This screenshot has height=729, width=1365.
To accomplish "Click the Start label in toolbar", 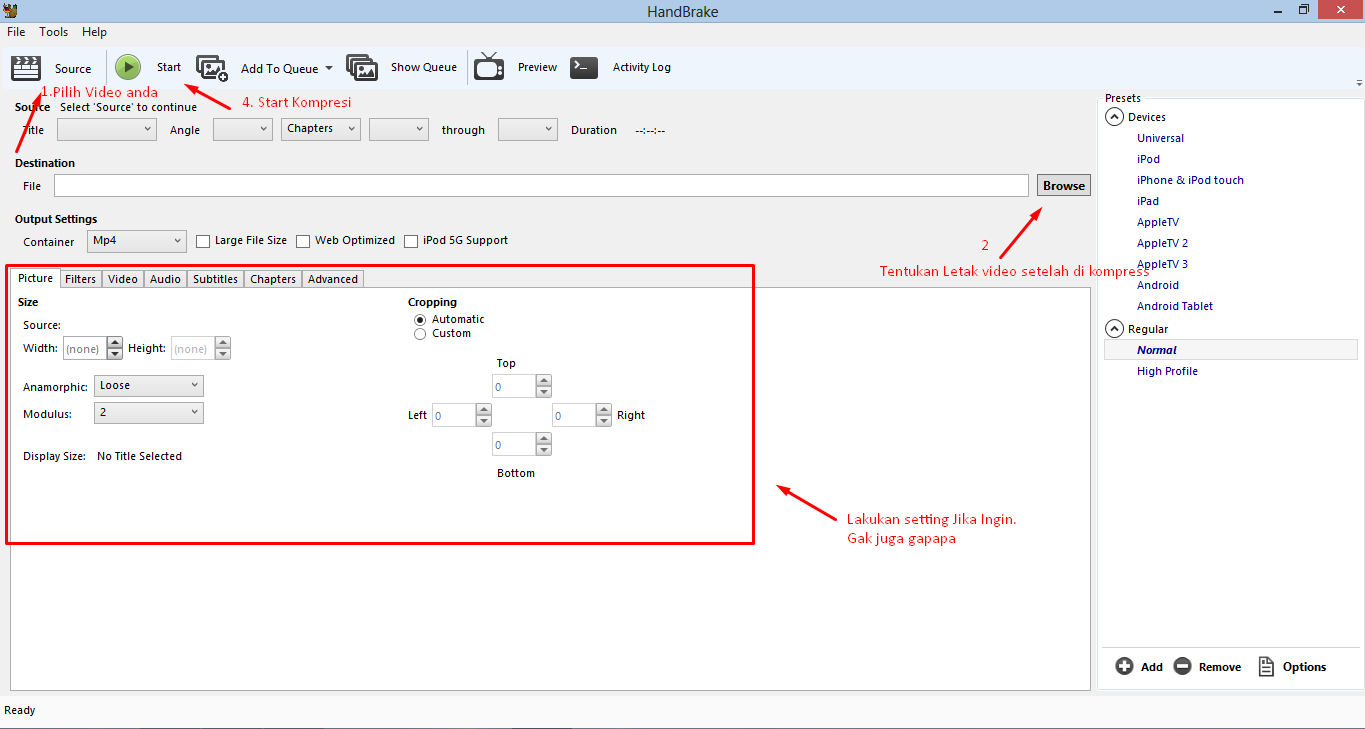I will [169, 67].
